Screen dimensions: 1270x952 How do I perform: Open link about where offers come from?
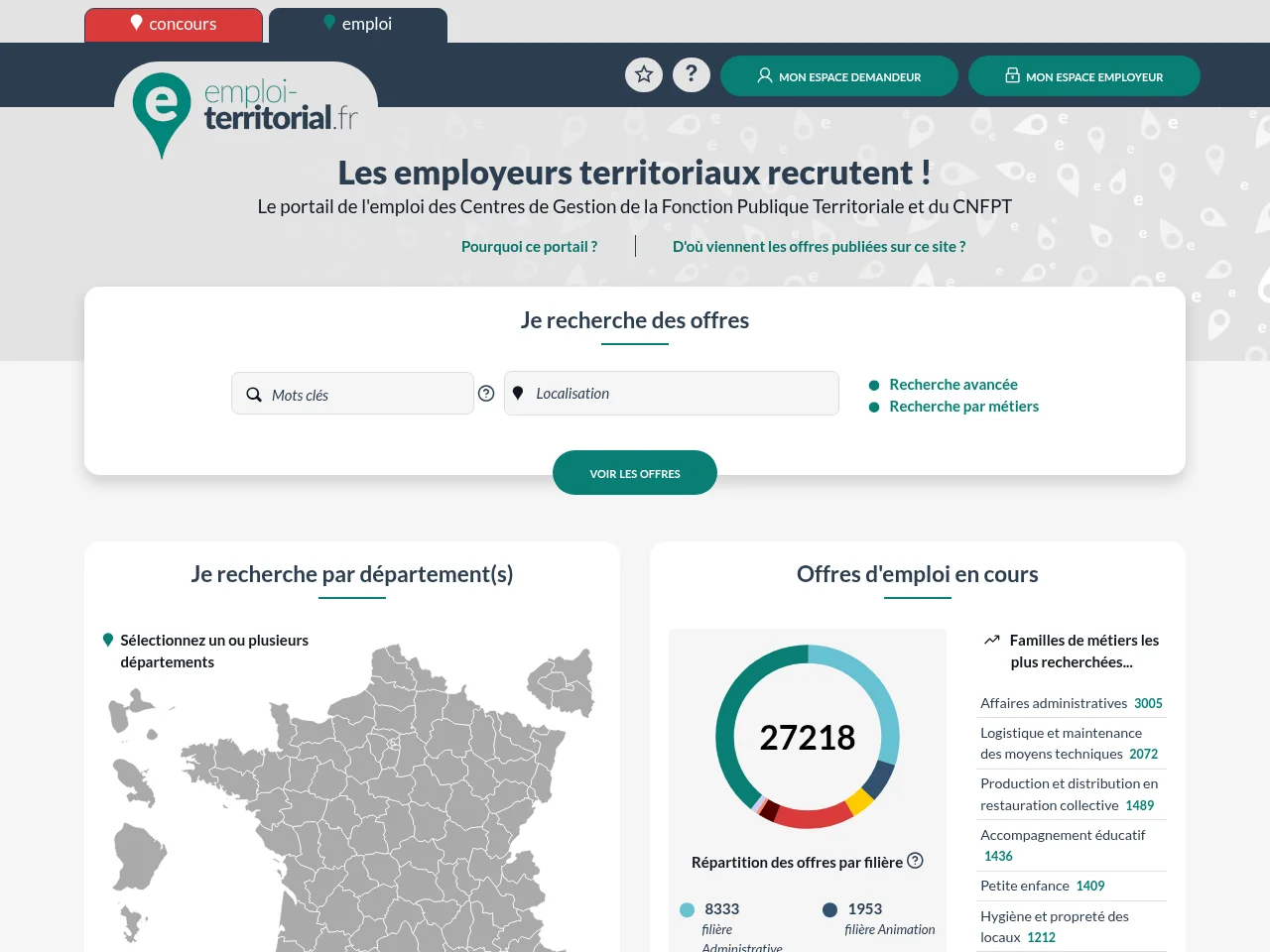click(x=820, y=246)
